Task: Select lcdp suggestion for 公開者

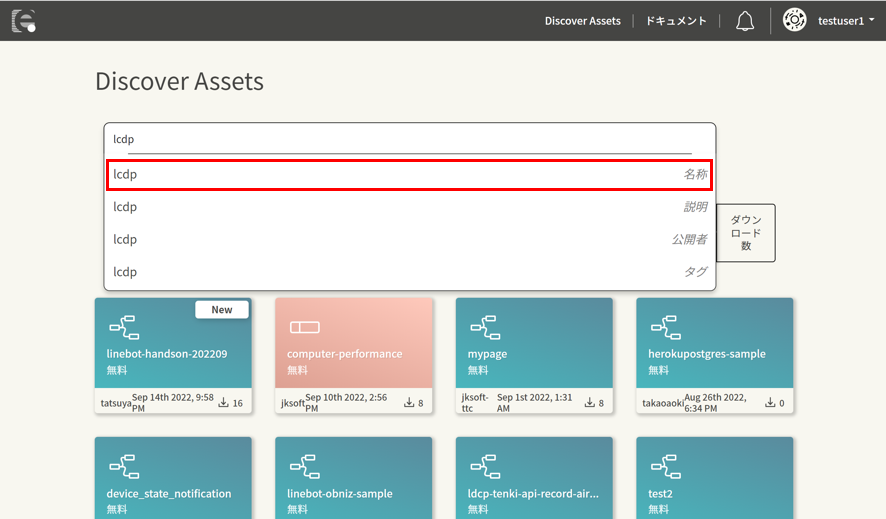Action: pyautogui.click(x=410, y=239)
